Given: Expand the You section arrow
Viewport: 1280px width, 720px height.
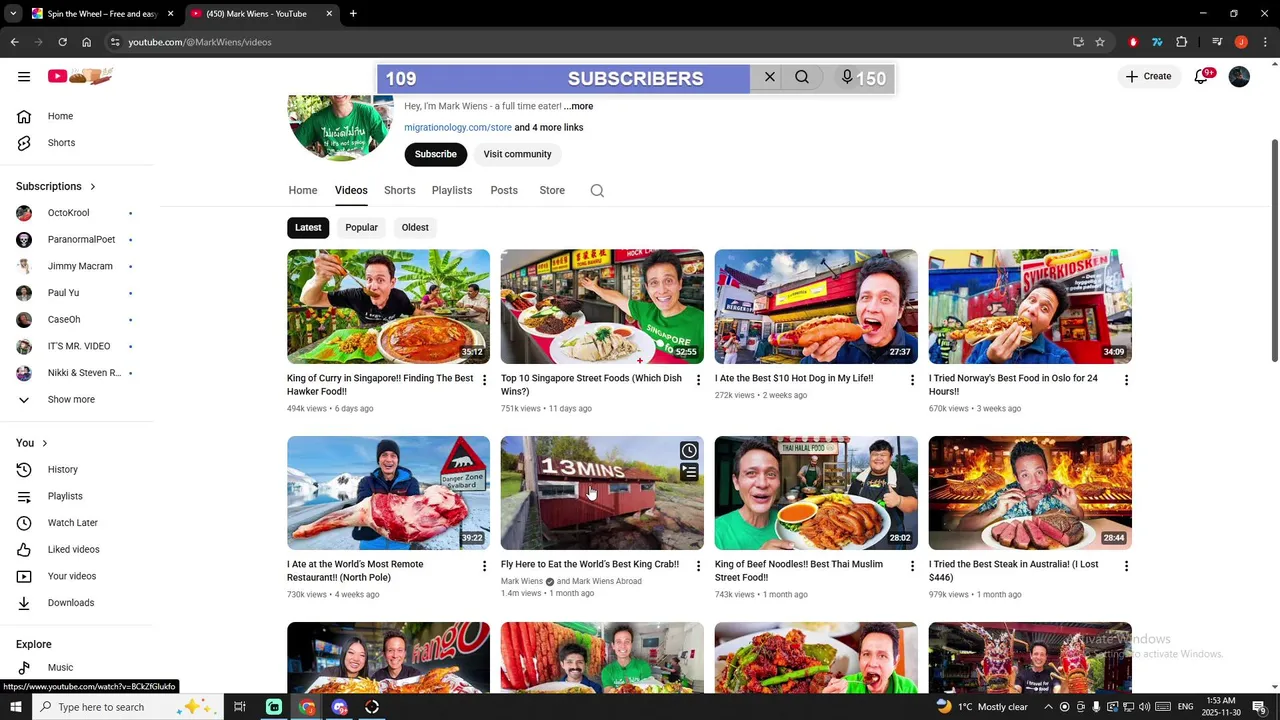Looking at the screenshot, I should [44, 443].
